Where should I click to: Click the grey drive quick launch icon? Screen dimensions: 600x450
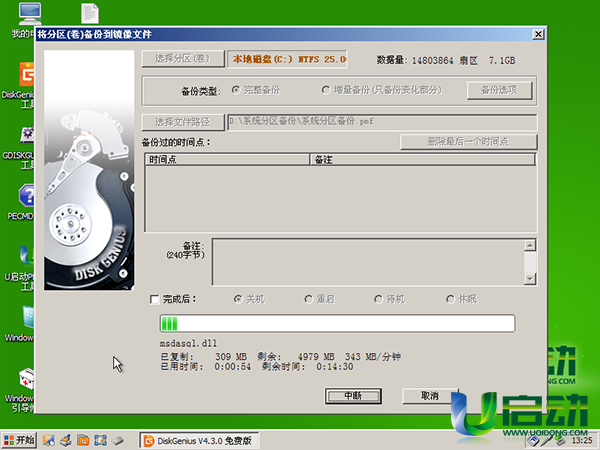click(118, 440)
